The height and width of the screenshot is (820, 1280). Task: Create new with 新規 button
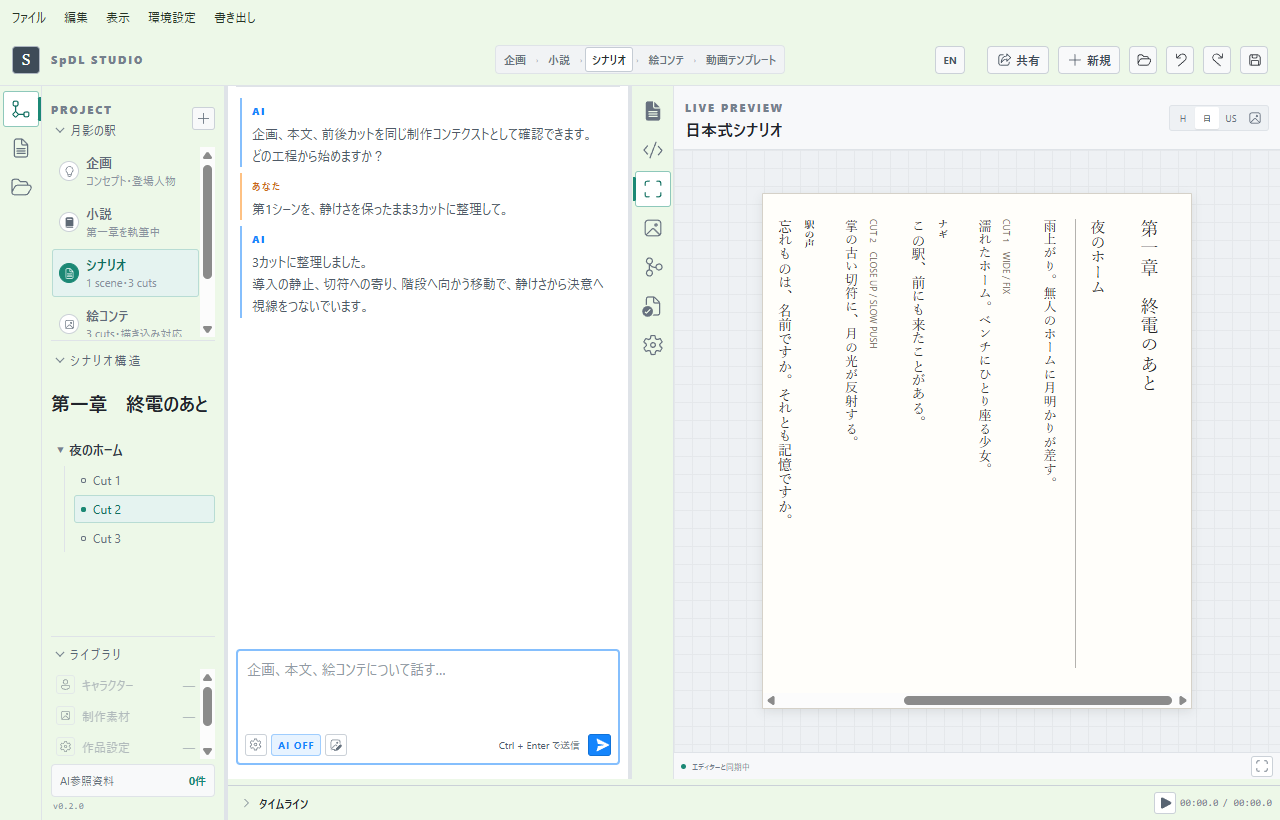(1089, 60)
